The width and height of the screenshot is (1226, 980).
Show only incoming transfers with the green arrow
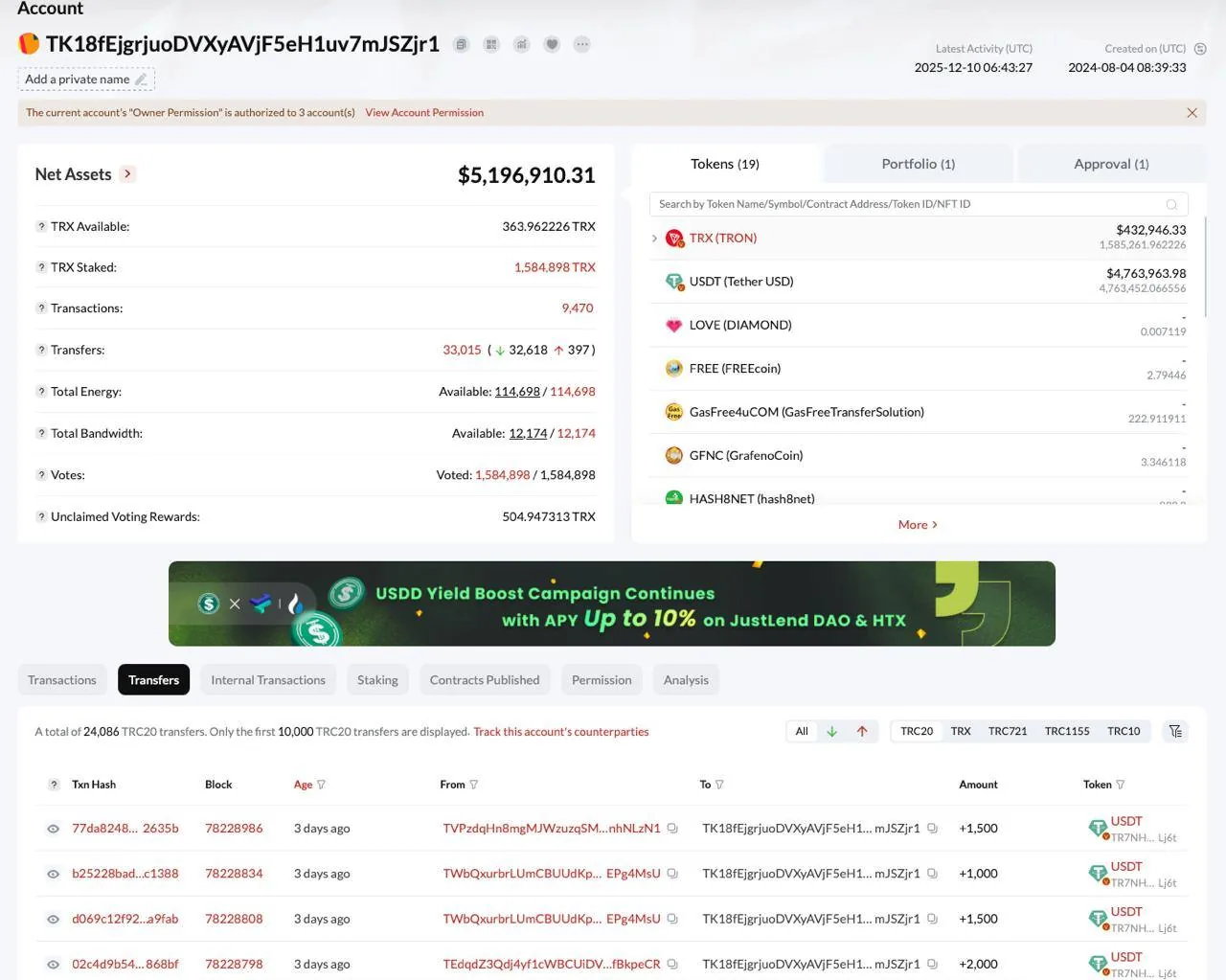point(832,732)
